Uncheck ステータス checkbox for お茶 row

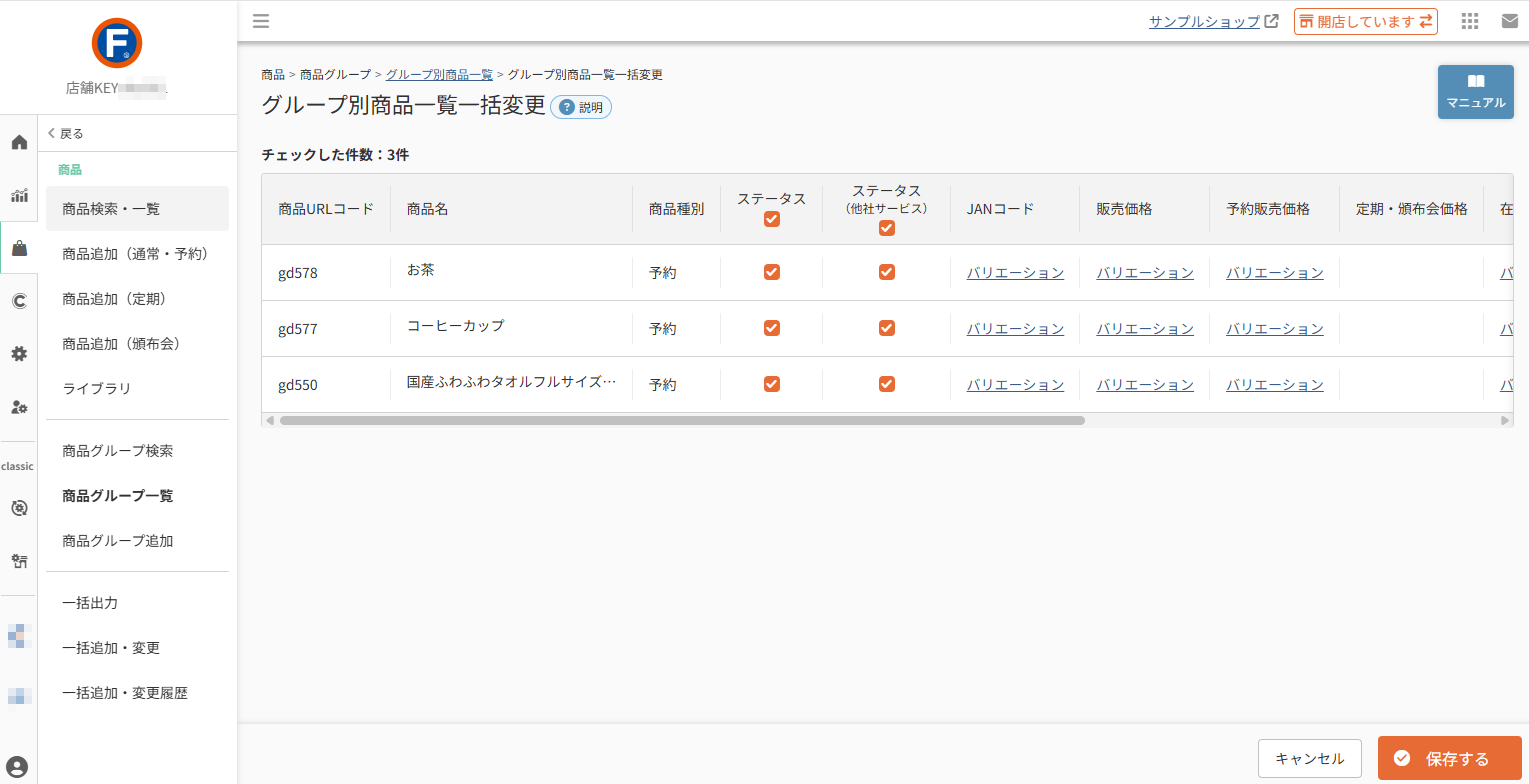pyautogui.click(x=772, y=272)
